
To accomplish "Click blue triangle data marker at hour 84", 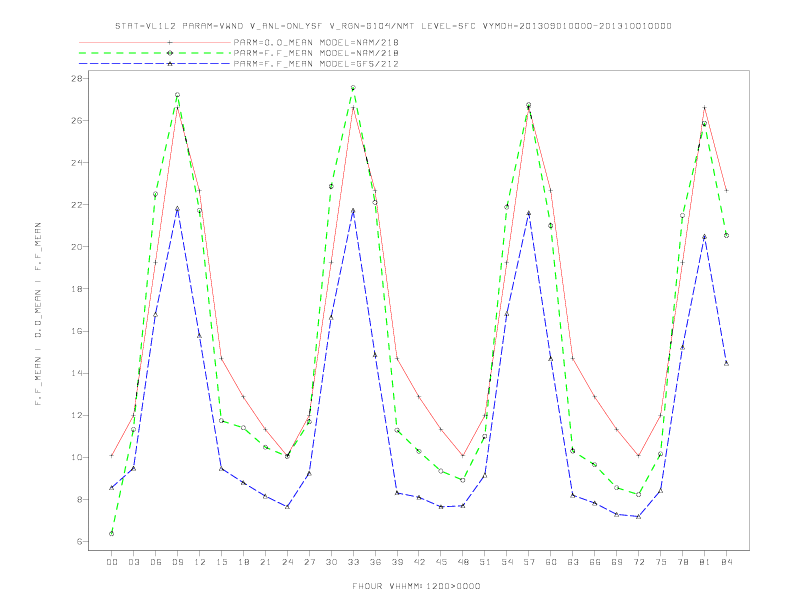I will pos(726,363).
